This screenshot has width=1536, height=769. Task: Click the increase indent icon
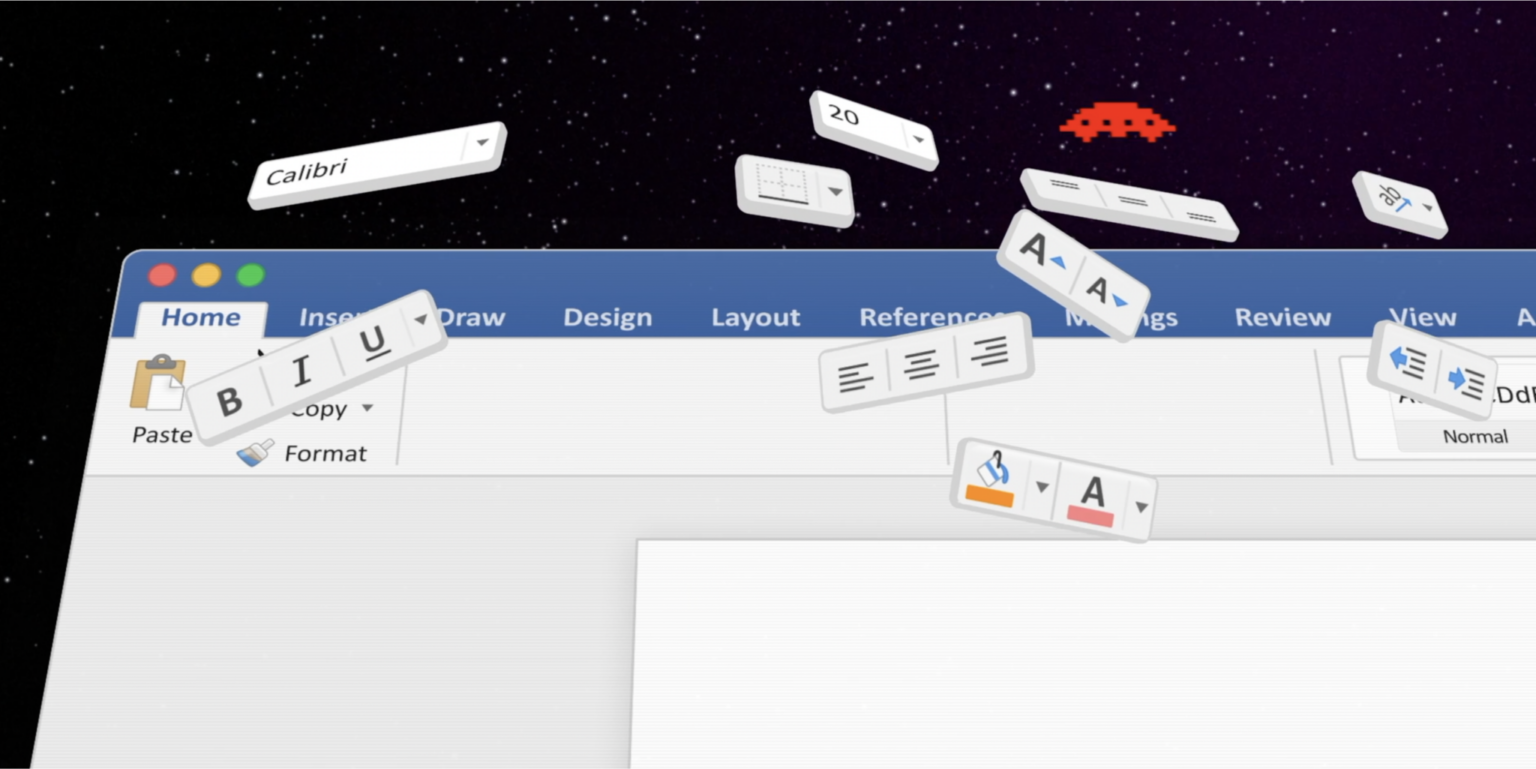click(1464, 381)
